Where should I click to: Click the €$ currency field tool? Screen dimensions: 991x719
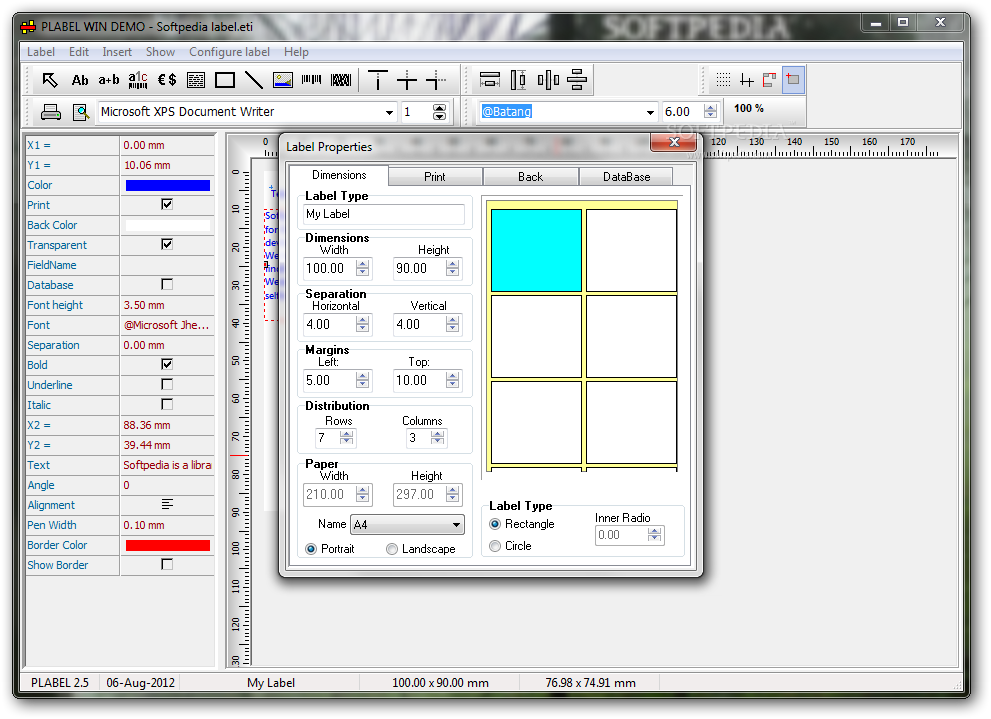pyautogui.click(x=167, y=80)
